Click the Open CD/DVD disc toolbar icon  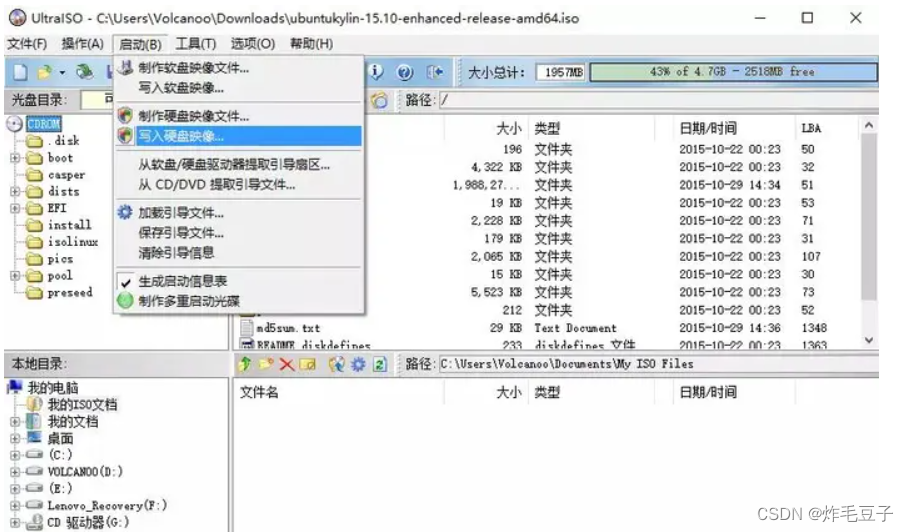click(85, 72)
